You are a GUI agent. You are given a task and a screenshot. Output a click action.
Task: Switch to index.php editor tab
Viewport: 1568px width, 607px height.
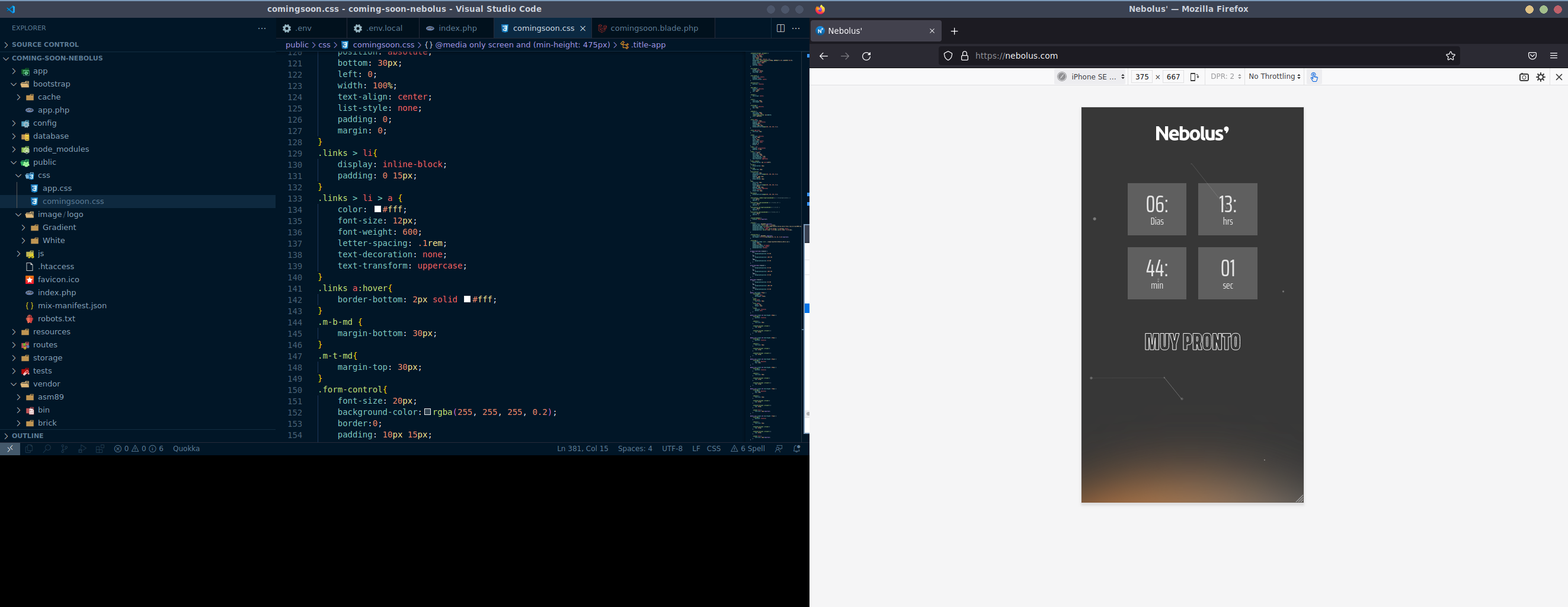point(457,28)
